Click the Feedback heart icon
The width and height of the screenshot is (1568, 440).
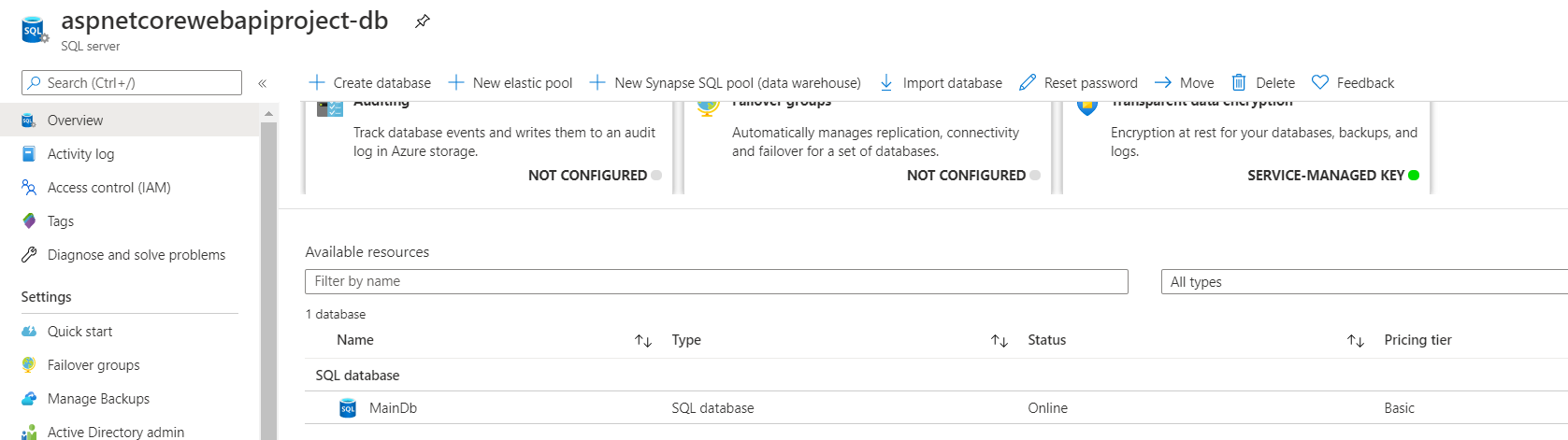(1320, 82)
